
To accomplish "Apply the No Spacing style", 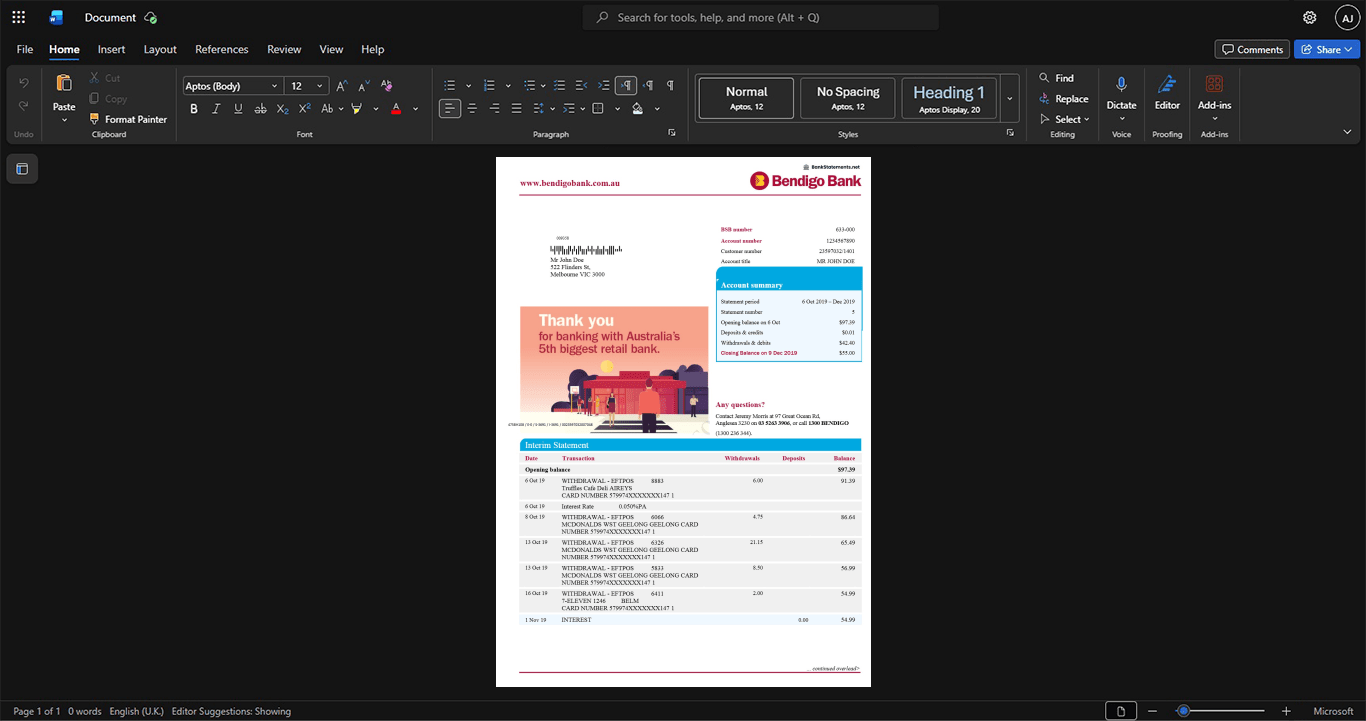I will click(x=848, y=98).
